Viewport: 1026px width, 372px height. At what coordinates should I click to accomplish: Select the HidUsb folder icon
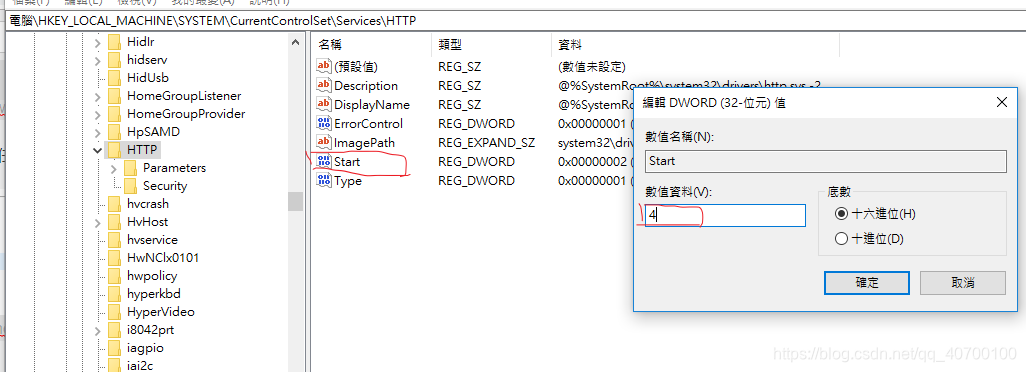click(x=115, y=78)
